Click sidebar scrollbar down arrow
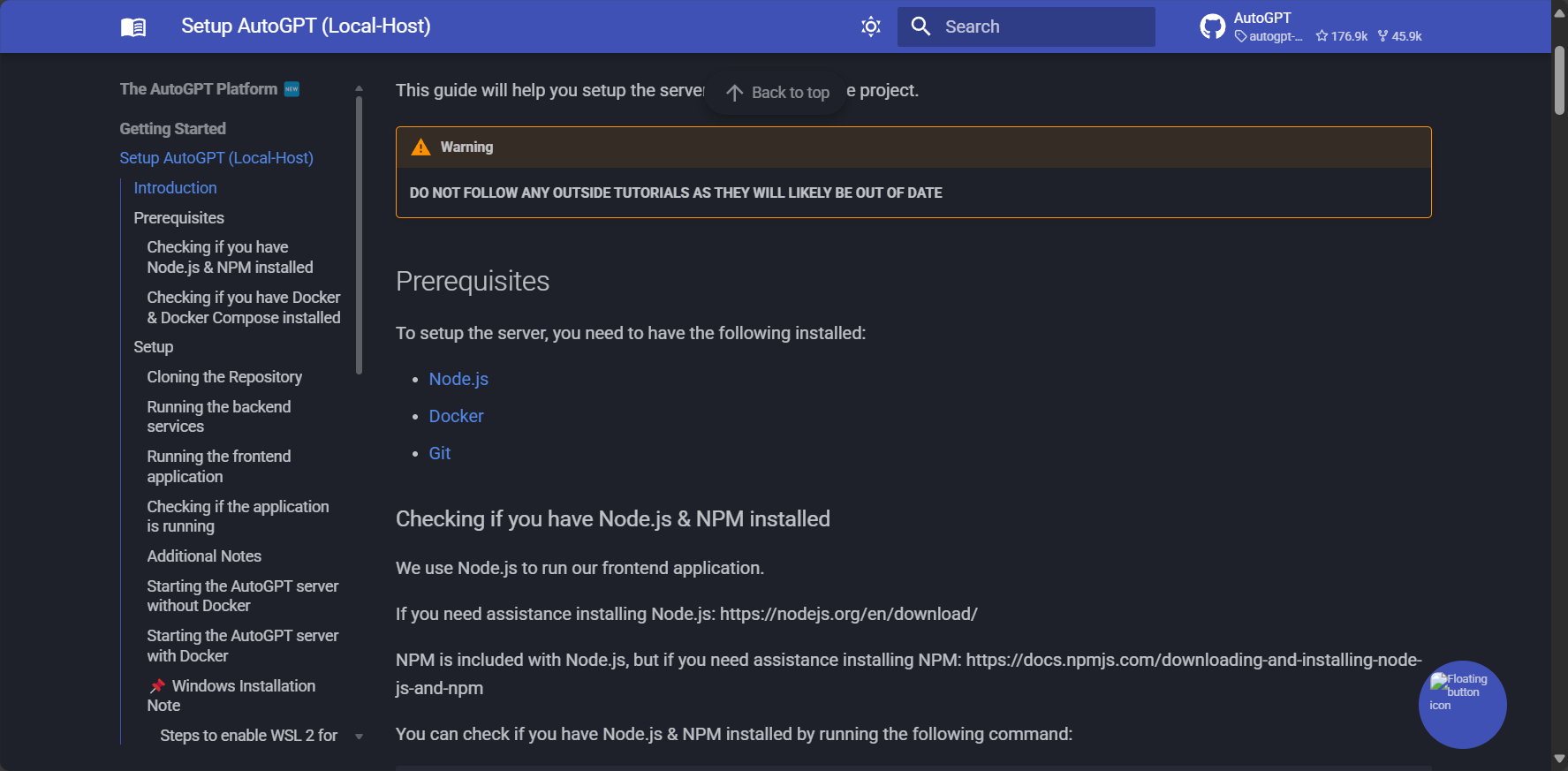The width and height of the screenshot is (1568, 771). (x=359, y=737)
